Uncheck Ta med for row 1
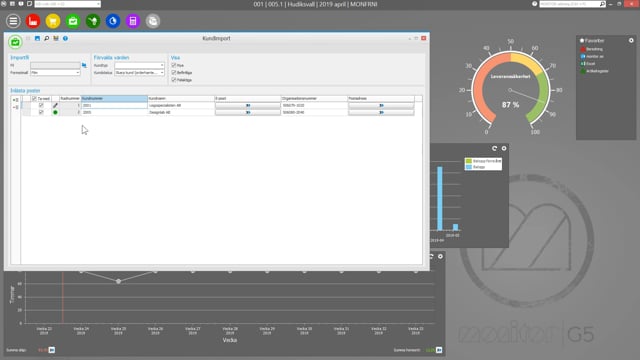The width and height of the screenshot is (640, 360). pos(41,105)
